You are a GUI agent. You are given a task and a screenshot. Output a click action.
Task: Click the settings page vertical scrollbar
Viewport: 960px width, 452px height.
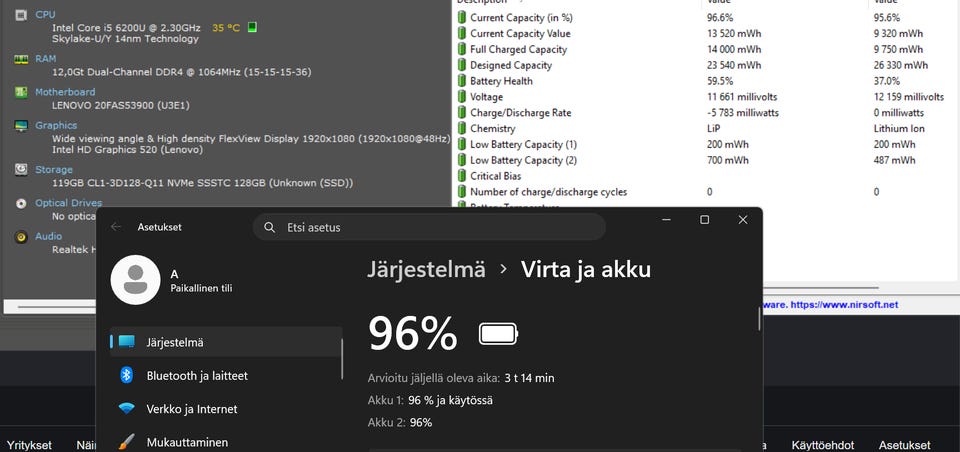point(759,318)
